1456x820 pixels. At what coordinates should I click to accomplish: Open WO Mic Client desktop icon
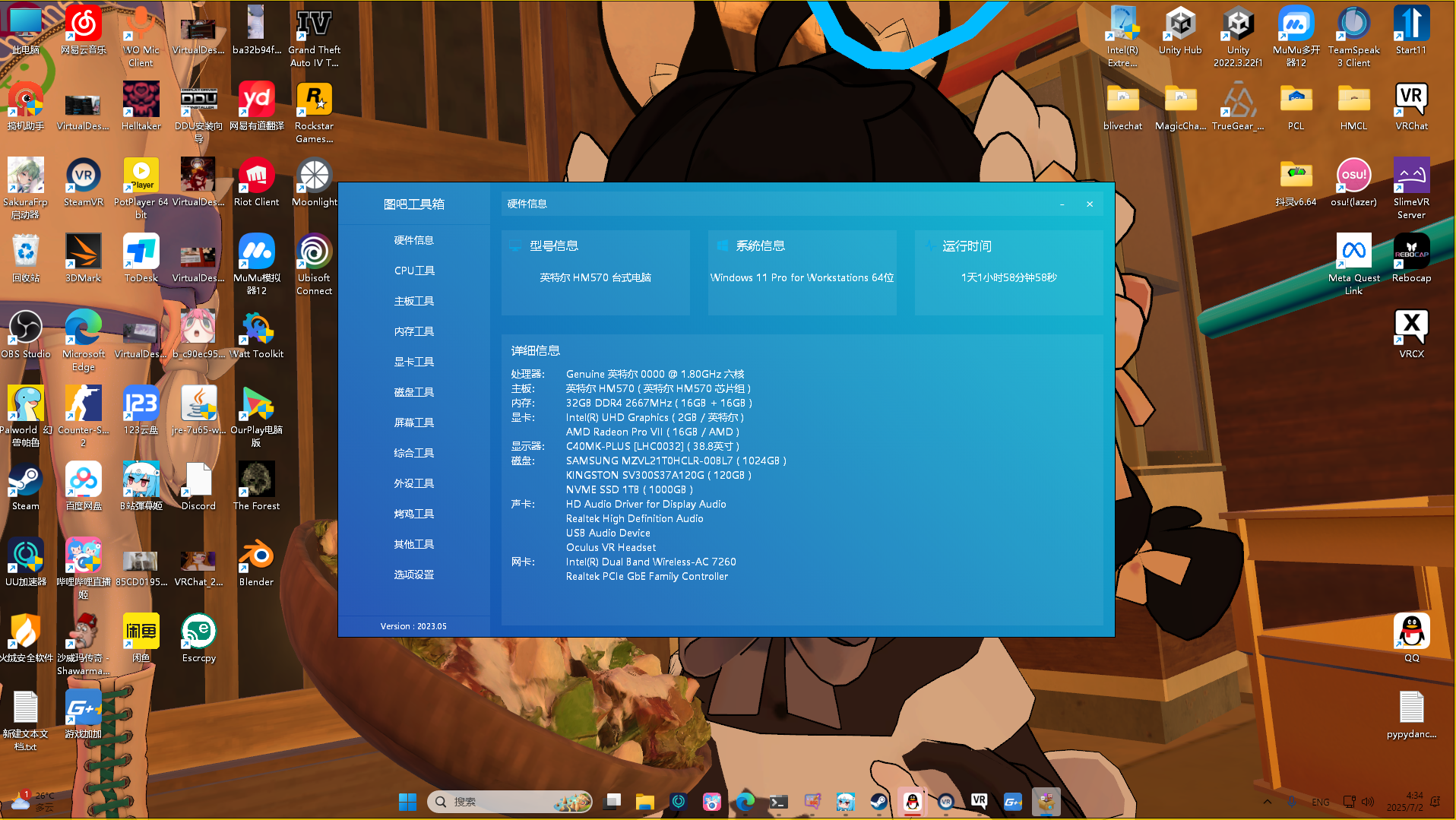(x=141, y=36)
